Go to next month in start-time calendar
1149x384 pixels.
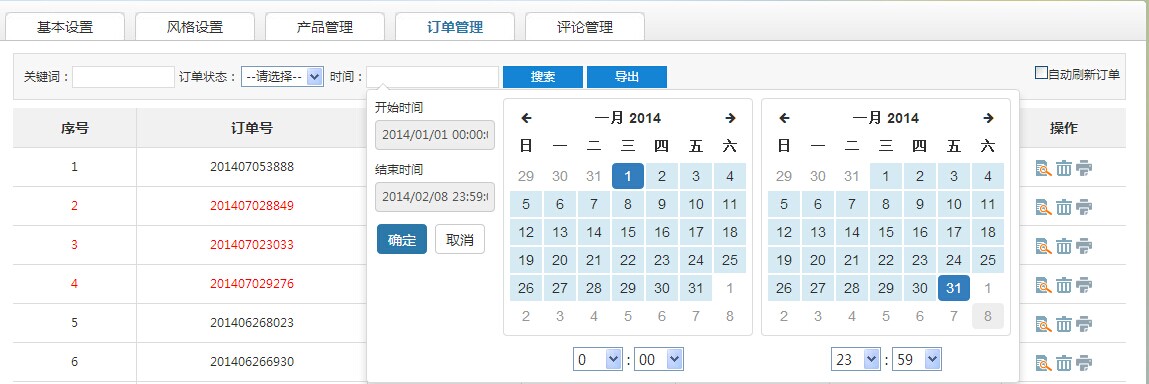[x=730, y=118]
